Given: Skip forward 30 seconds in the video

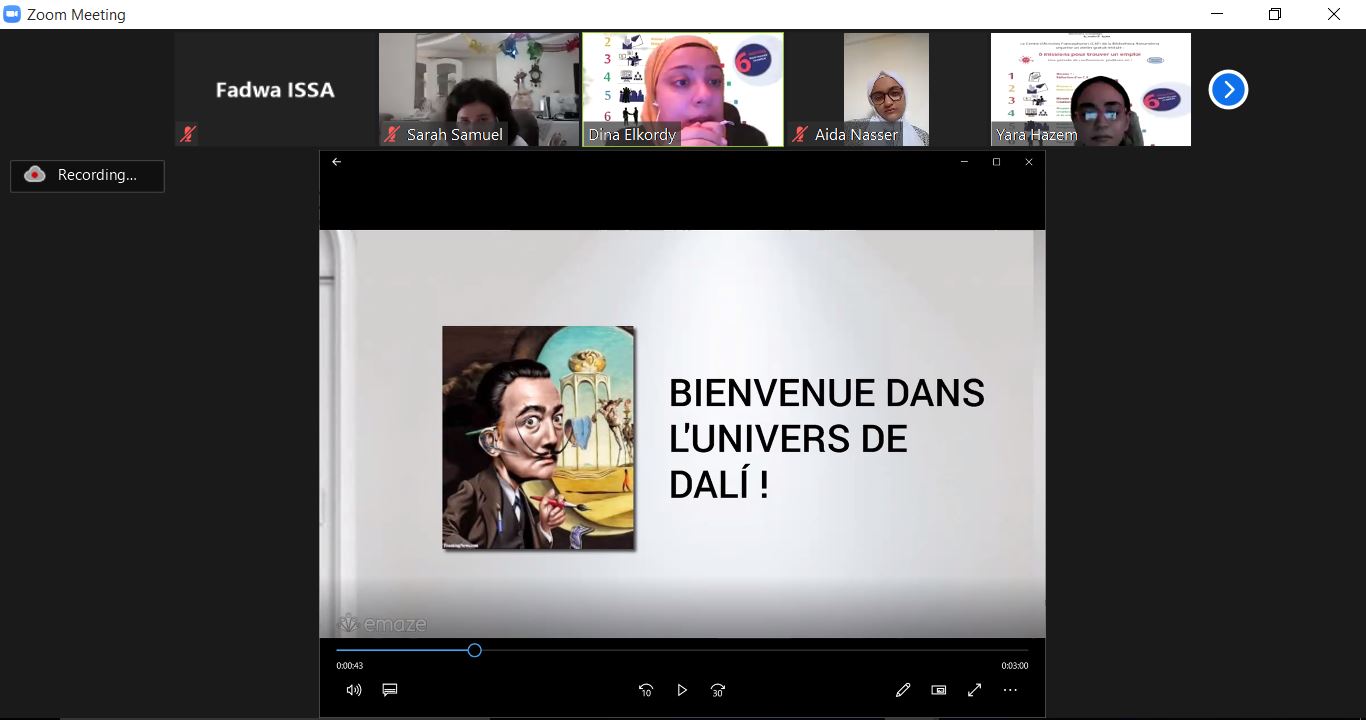Looking at the screenshot, I should [718, 690].
